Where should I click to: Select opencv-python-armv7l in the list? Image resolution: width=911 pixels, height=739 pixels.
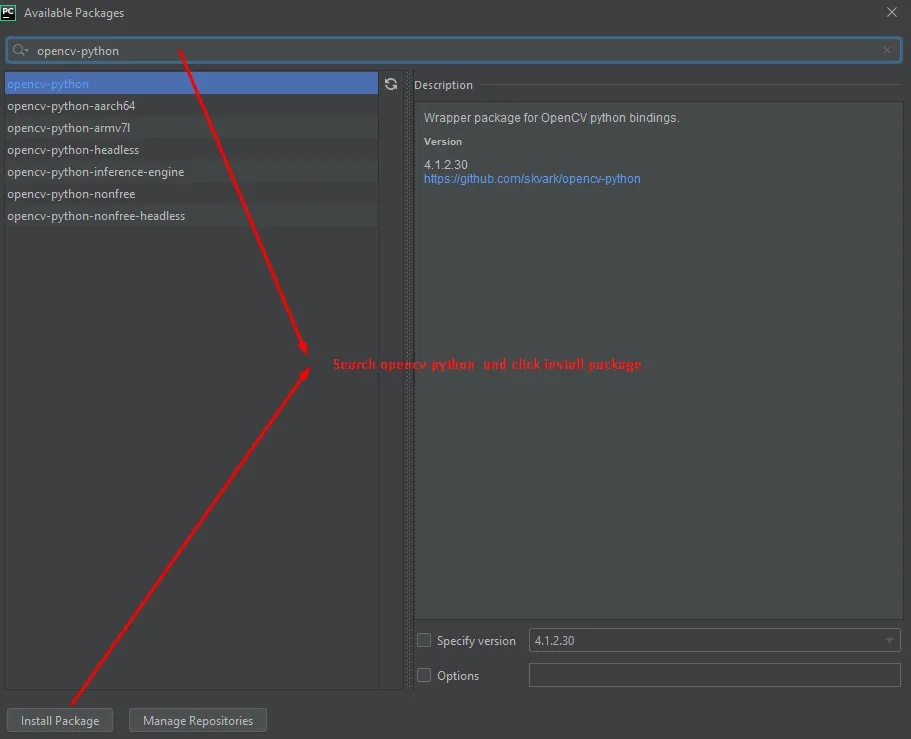coord(191,128)
